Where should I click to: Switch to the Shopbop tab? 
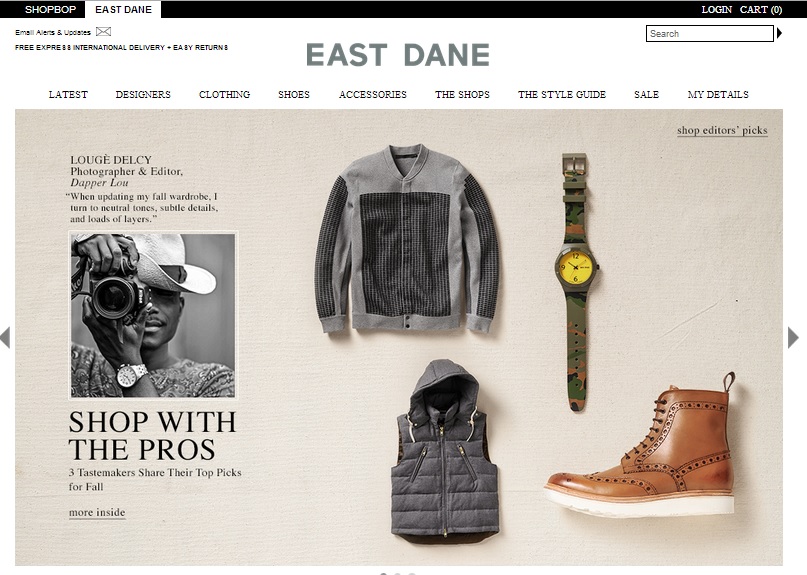50,9
